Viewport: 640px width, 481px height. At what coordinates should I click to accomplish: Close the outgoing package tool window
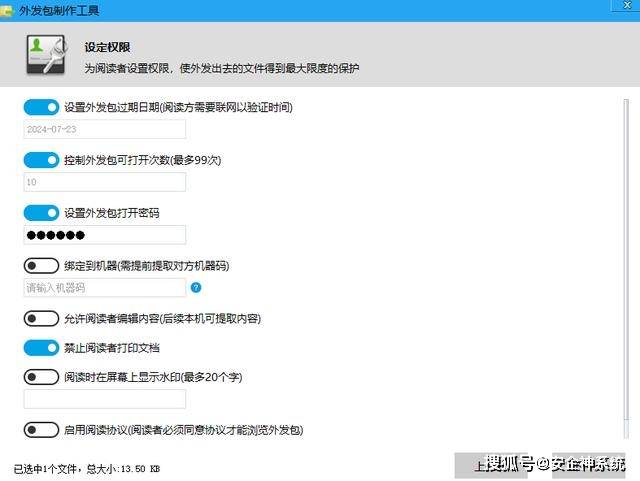pos(627,5)
